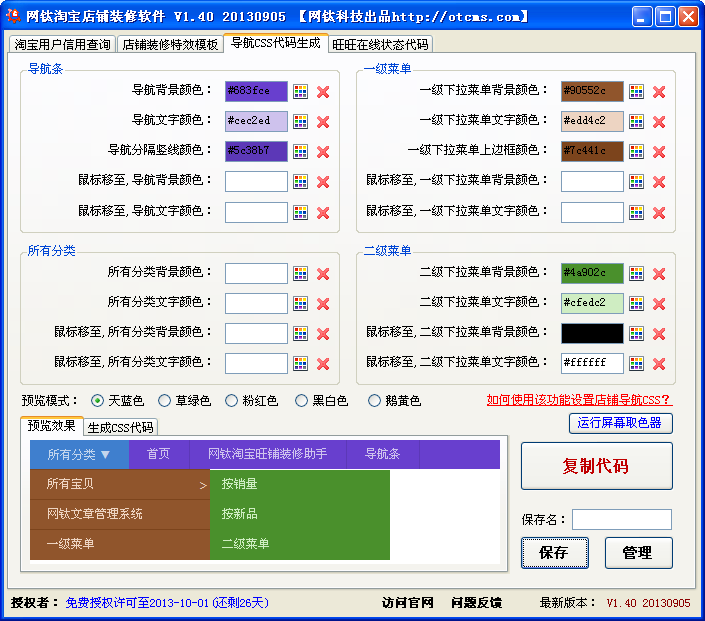705x621 pixels.
Task: Open color picker for 二级下拉菜单背景颜色
Action: (637, 274)
